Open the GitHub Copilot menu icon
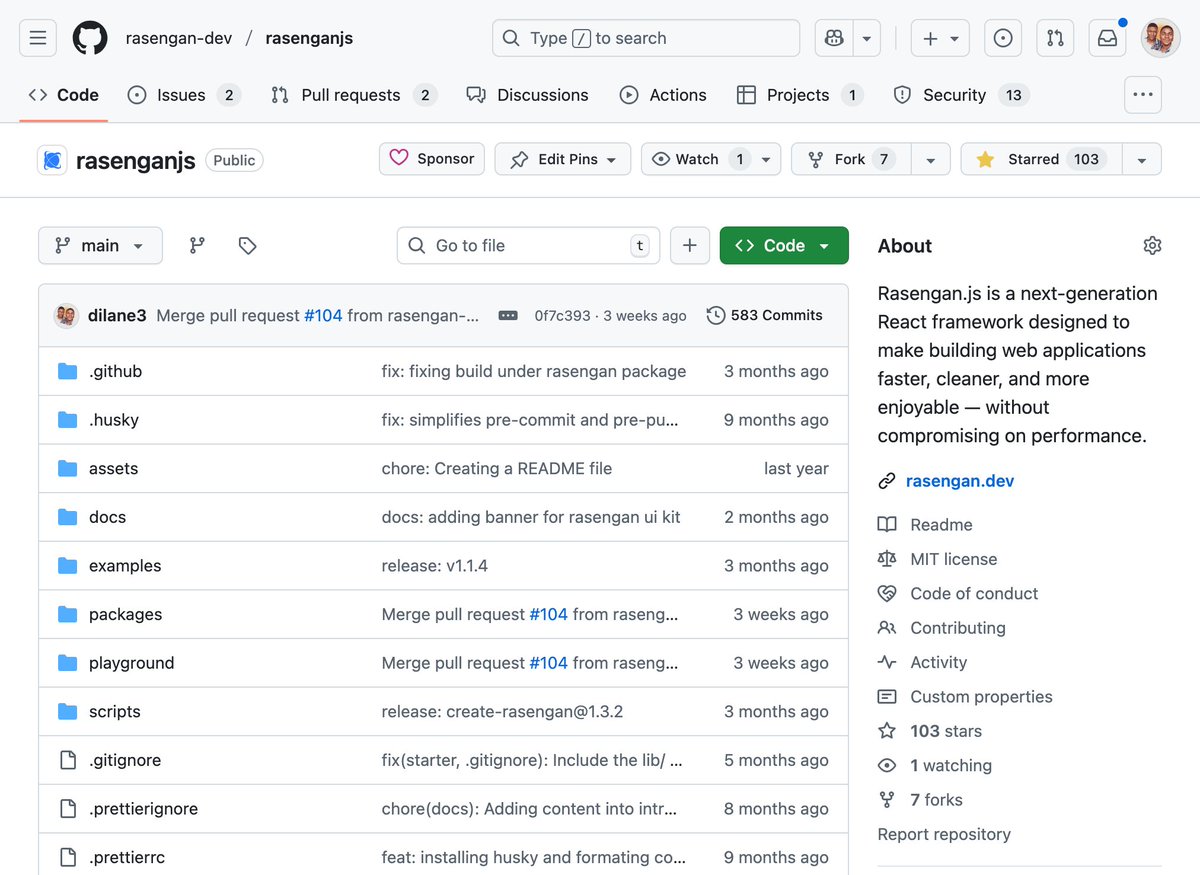 [833, 37]
